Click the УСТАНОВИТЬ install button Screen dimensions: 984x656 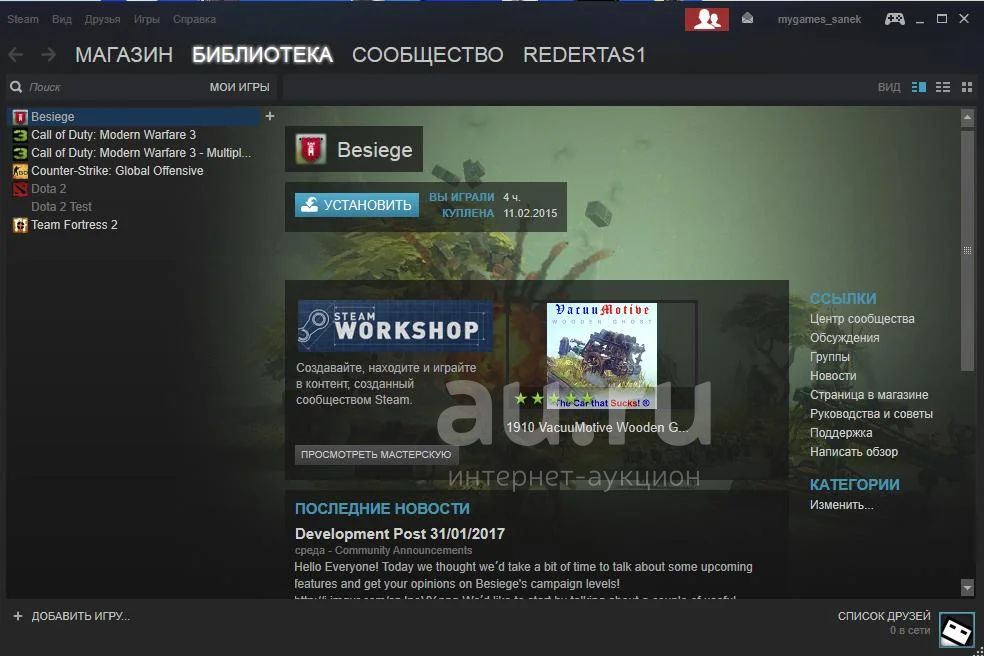[356, 205]
